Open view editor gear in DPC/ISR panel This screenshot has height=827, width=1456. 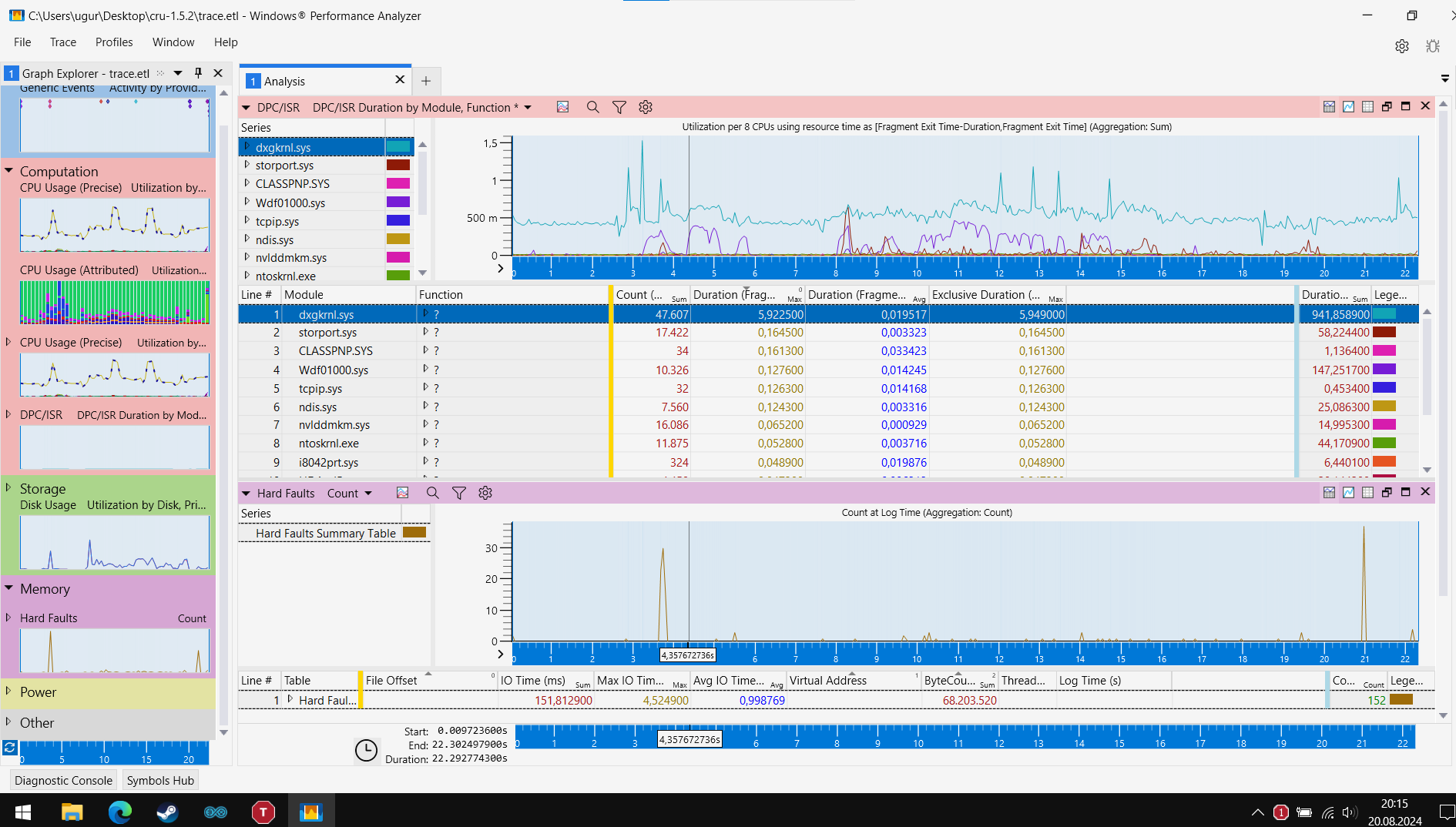(646, 107)
